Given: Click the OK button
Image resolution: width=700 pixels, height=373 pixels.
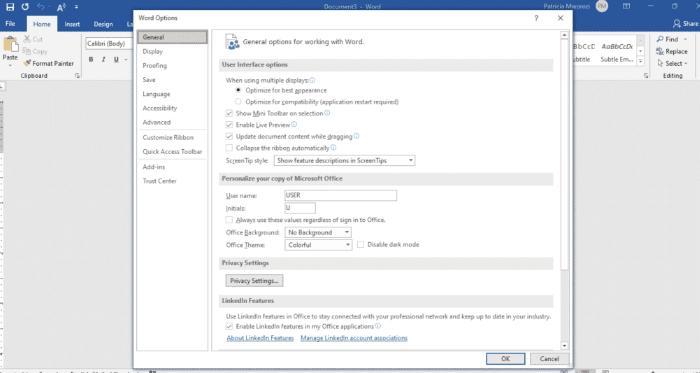Looking at the screenshot, I should pos(505,359).
